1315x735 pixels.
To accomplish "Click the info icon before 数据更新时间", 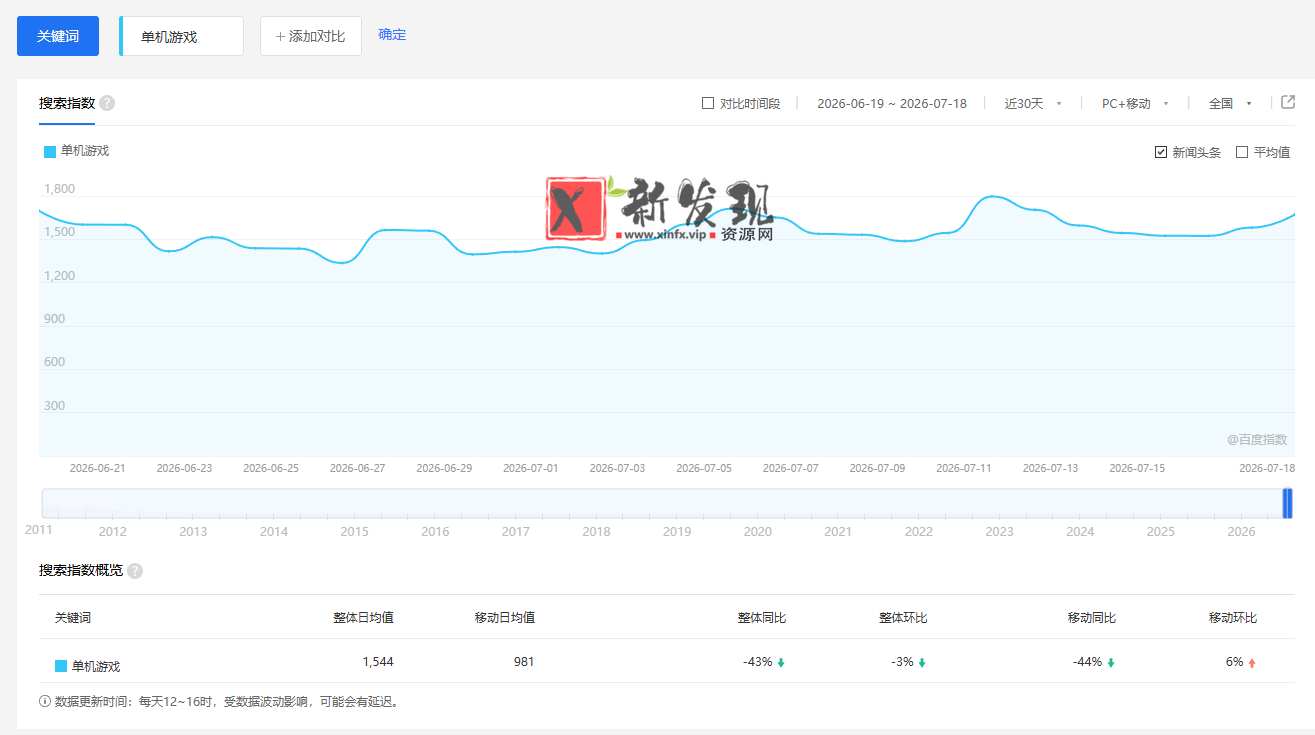I will (x=45, y=701).
